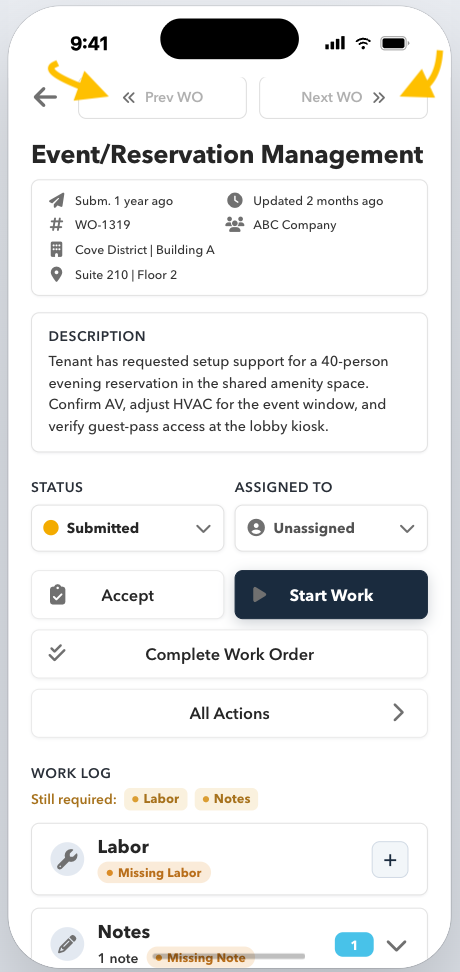Click the Labor wrench icon

pos(67,859)
